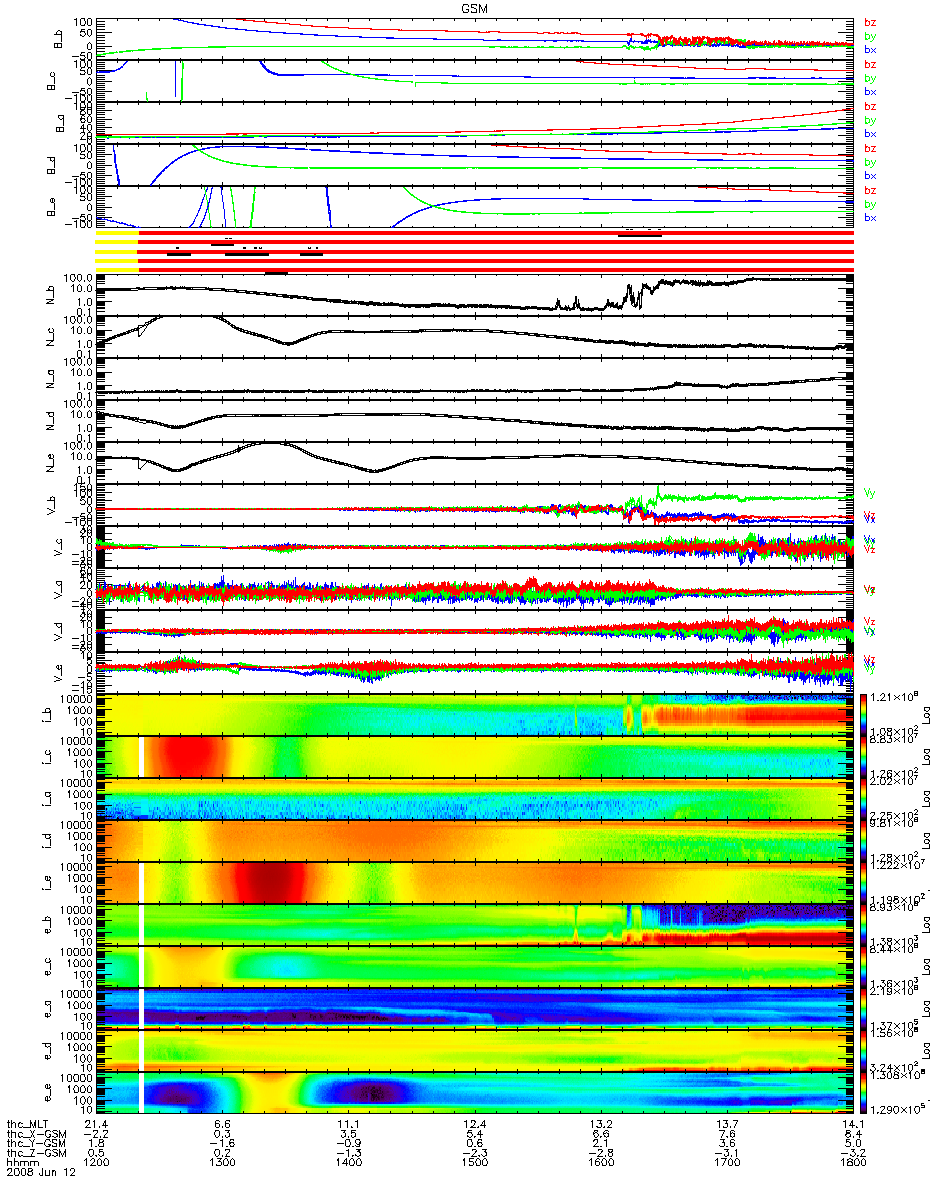Click the N_d density panel label
This screenshot has width=930, height=1200.
pos(48,420)
